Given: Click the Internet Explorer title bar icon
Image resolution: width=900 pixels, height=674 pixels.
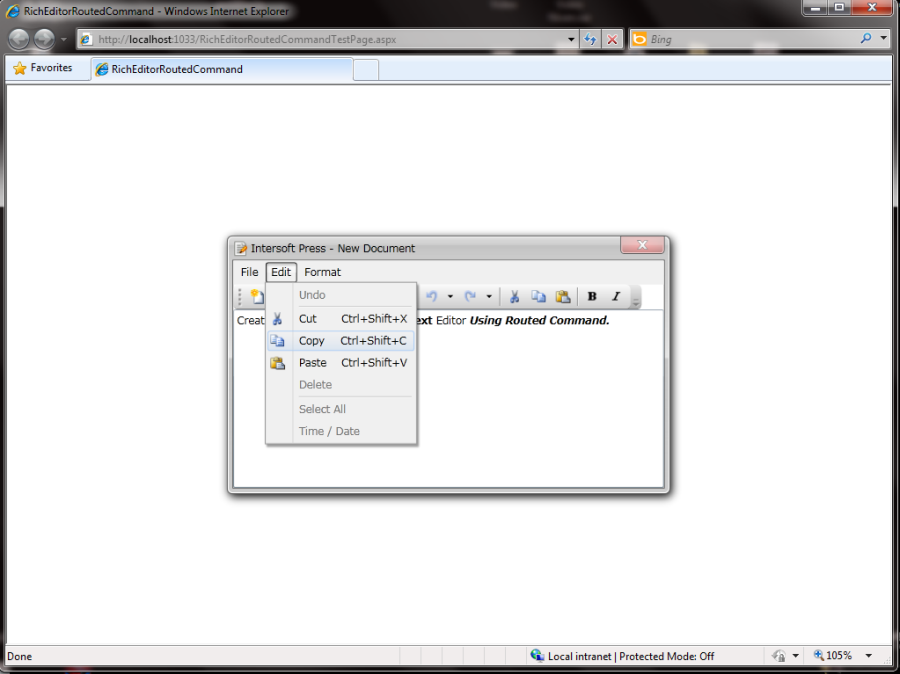Looking at the screenshot, I should point(13,11).
